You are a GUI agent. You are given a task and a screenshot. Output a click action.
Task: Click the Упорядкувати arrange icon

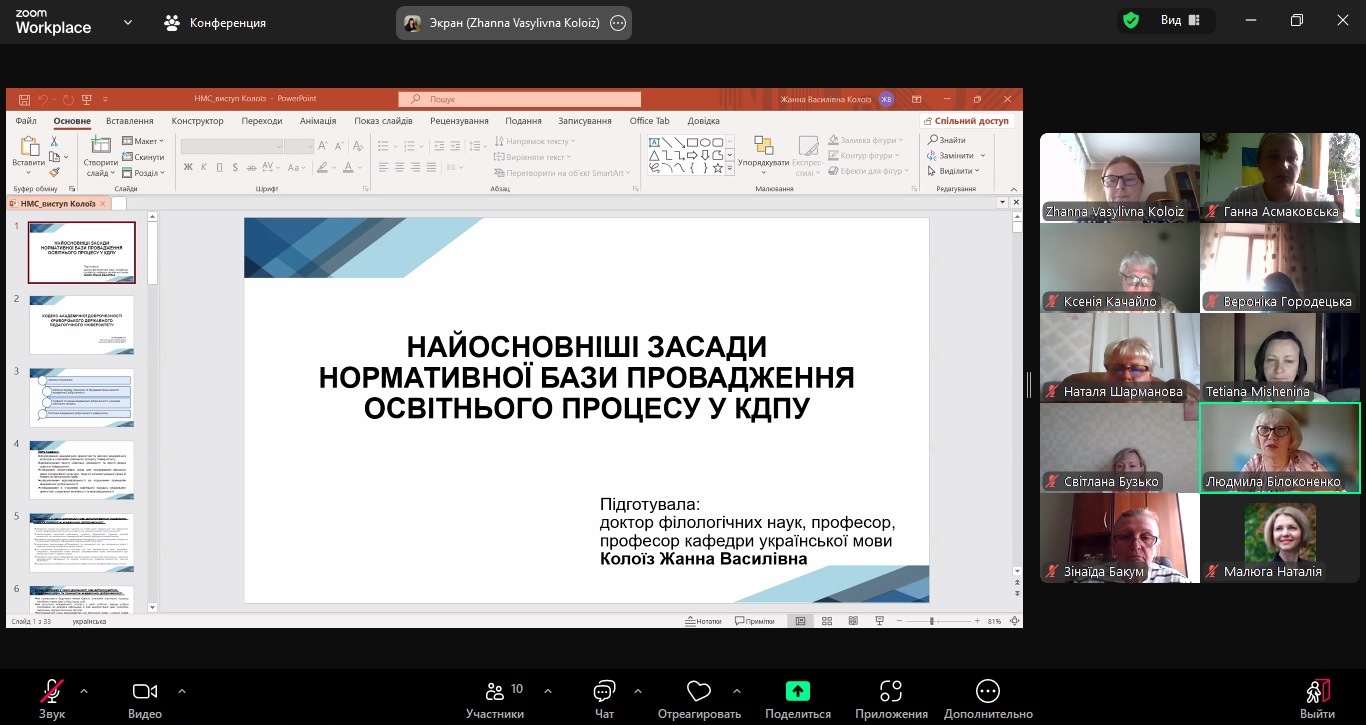[x=764, y=146]
